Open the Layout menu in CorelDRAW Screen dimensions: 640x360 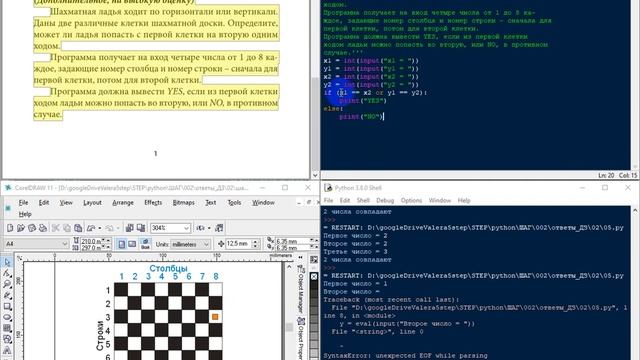coord(92,202)
